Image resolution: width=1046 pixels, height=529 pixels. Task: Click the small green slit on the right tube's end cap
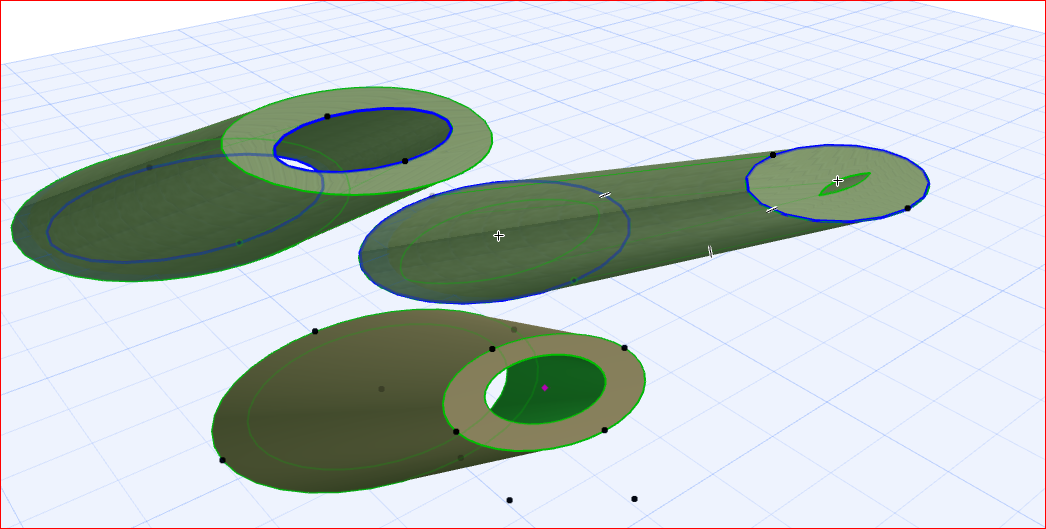(844, 184)
